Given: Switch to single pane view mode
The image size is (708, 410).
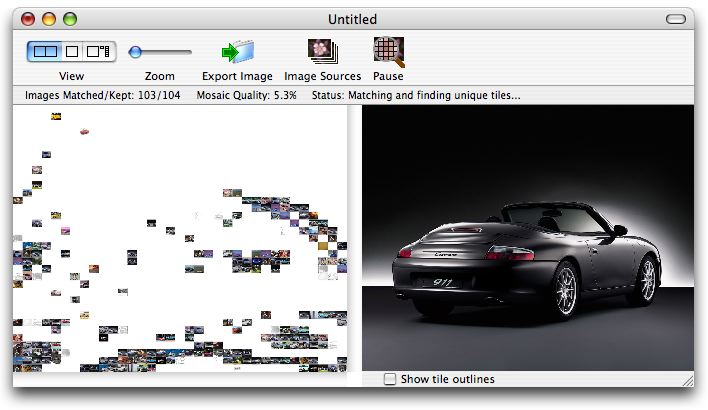Looking at the screenshot, I should click(72, 51).
